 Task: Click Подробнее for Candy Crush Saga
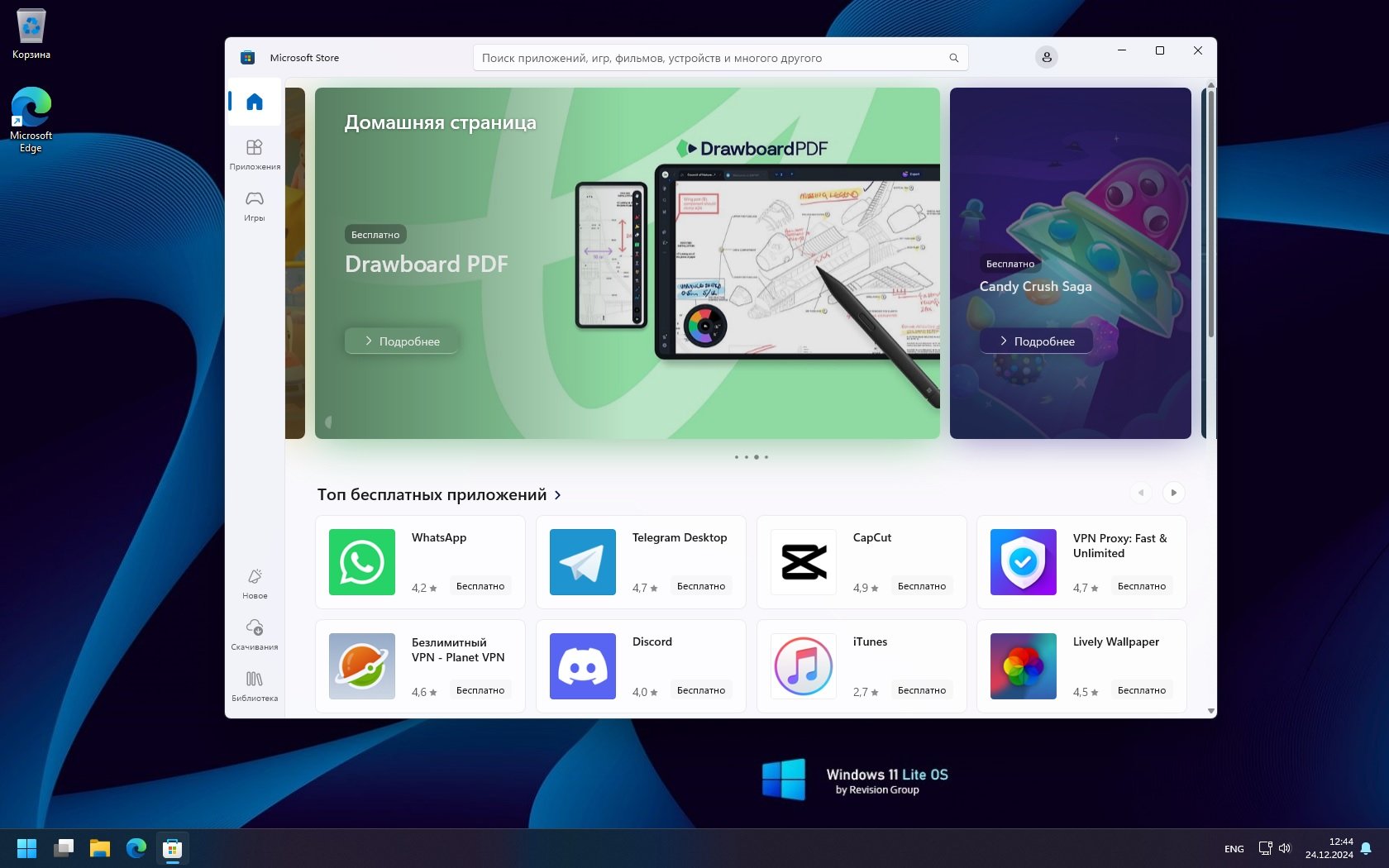[1037, 341]
